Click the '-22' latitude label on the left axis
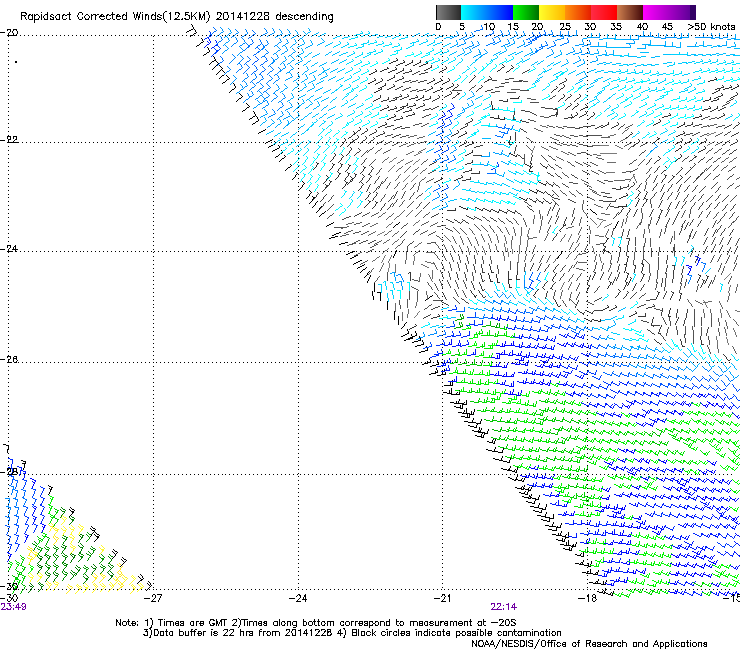 point(9,140)
